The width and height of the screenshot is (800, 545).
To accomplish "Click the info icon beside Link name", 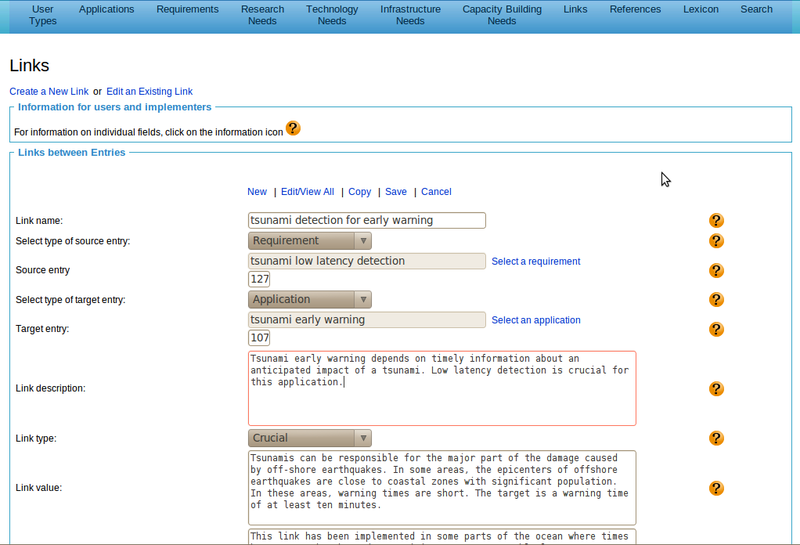I will tap(716, 221).
